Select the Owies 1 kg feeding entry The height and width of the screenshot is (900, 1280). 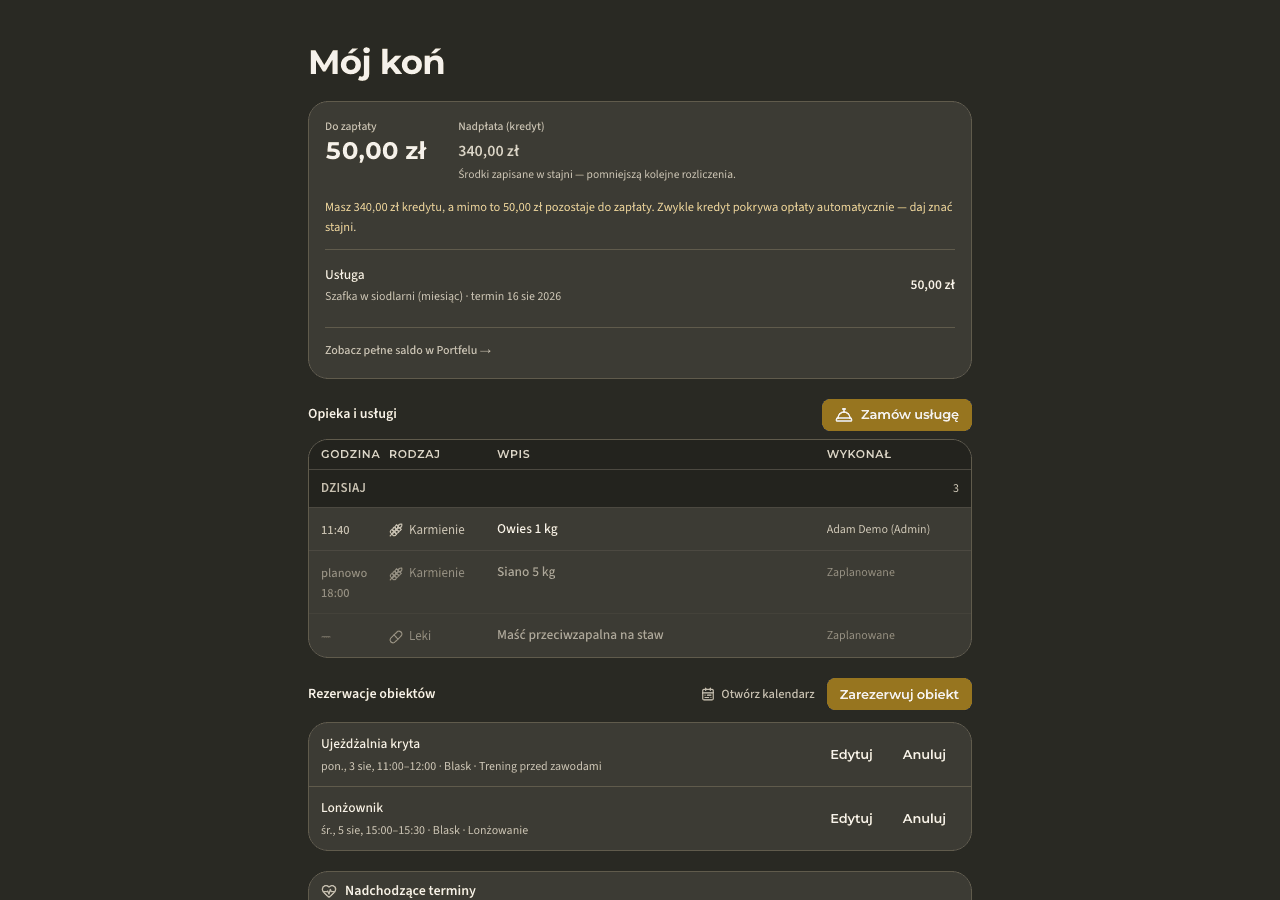[x=527, y=529]
